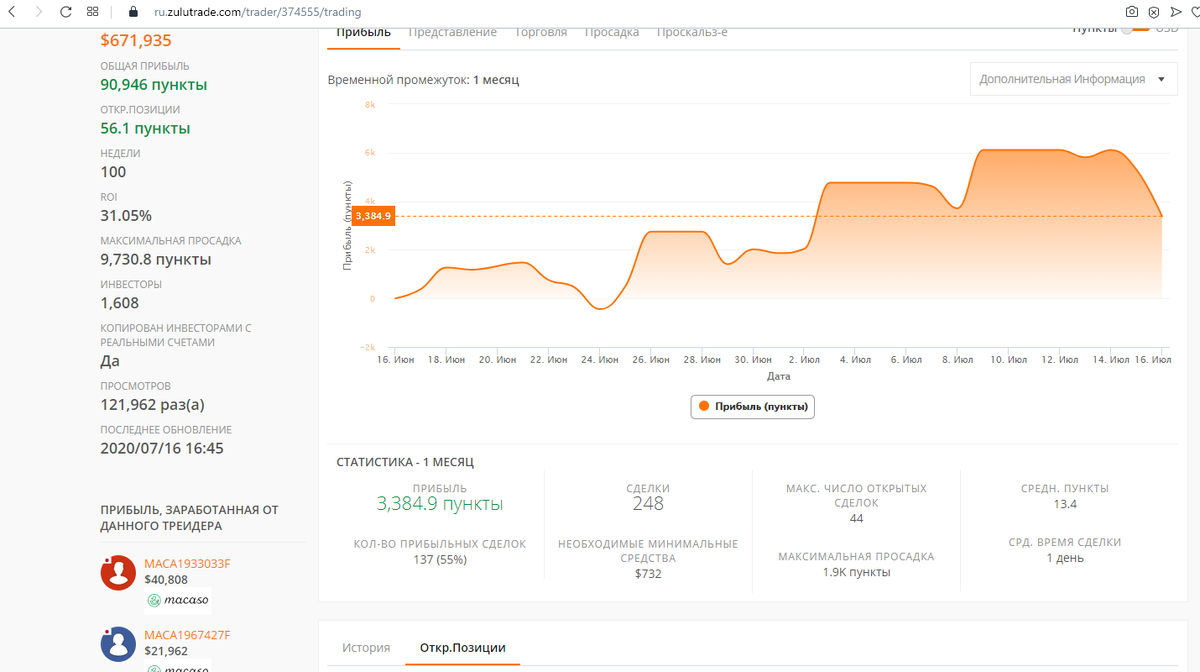Open the История tab
Viewport: 1200px width, 672px height.
[x=366, y=647]
